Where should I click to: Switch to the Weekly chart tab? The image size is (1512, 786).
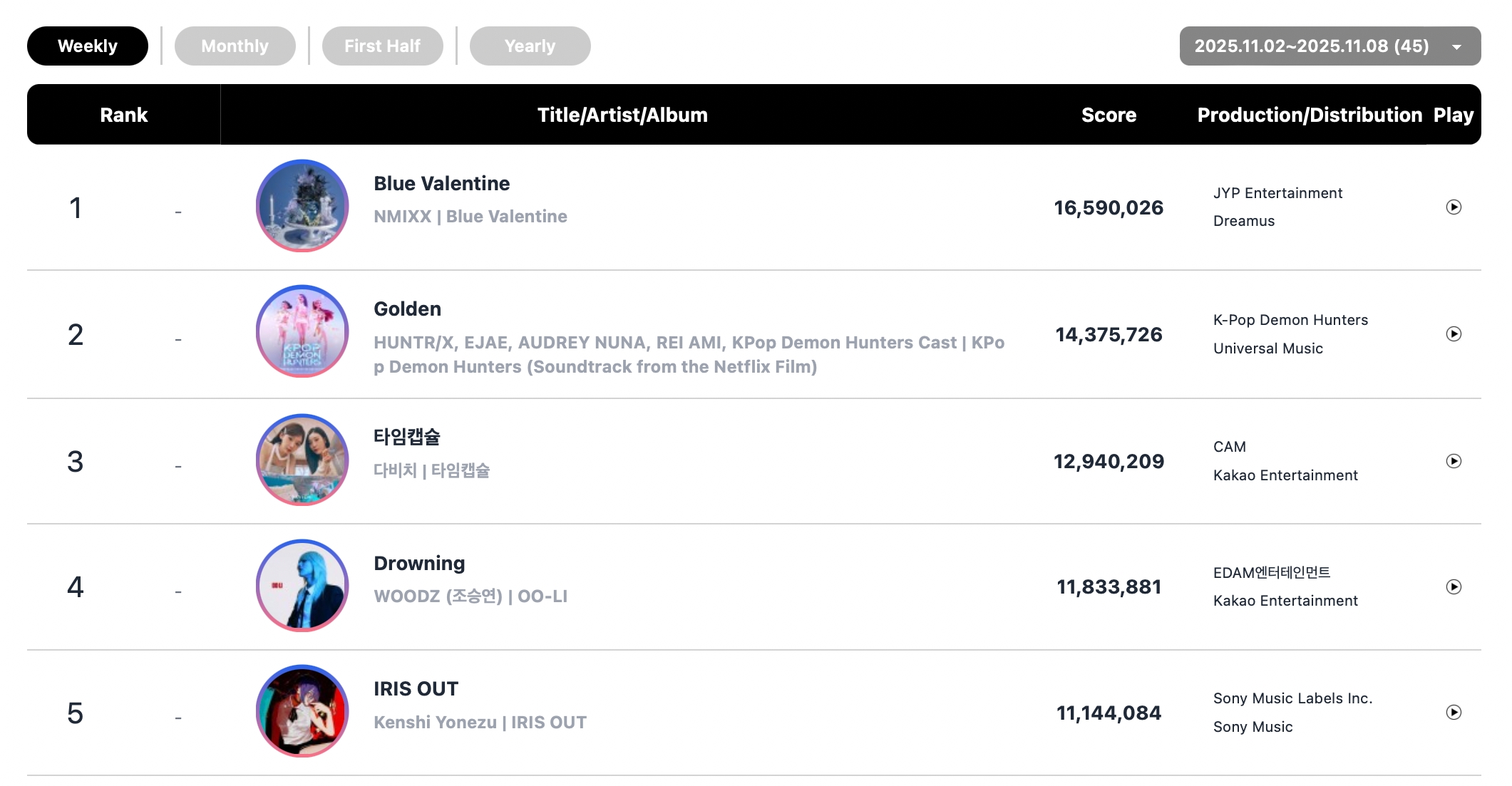(88, 46)
